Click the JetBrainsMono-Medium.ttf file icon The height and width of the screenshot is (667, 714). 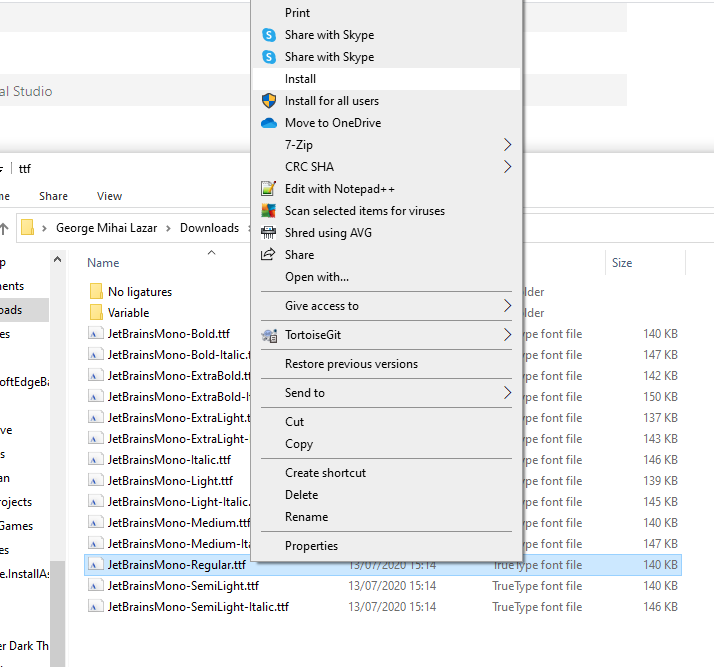coord(94,523)
